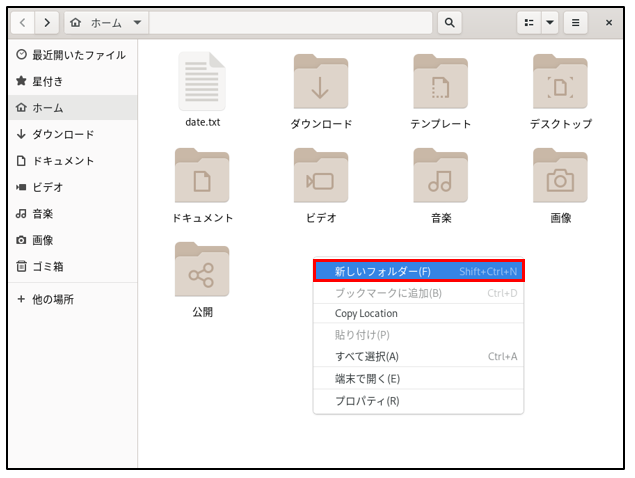This screenshot has height=478, width=635.
Task: Choose すべて選択(A) menu entry
Action: tap(366, 356)
